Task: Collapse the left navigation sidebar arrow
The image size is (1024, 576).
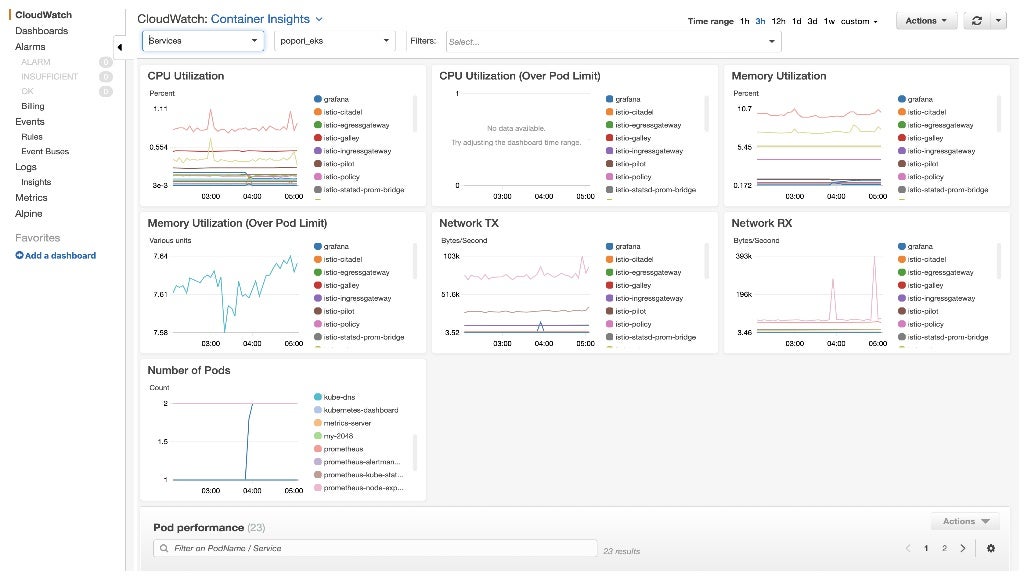Action: [120, 47]
